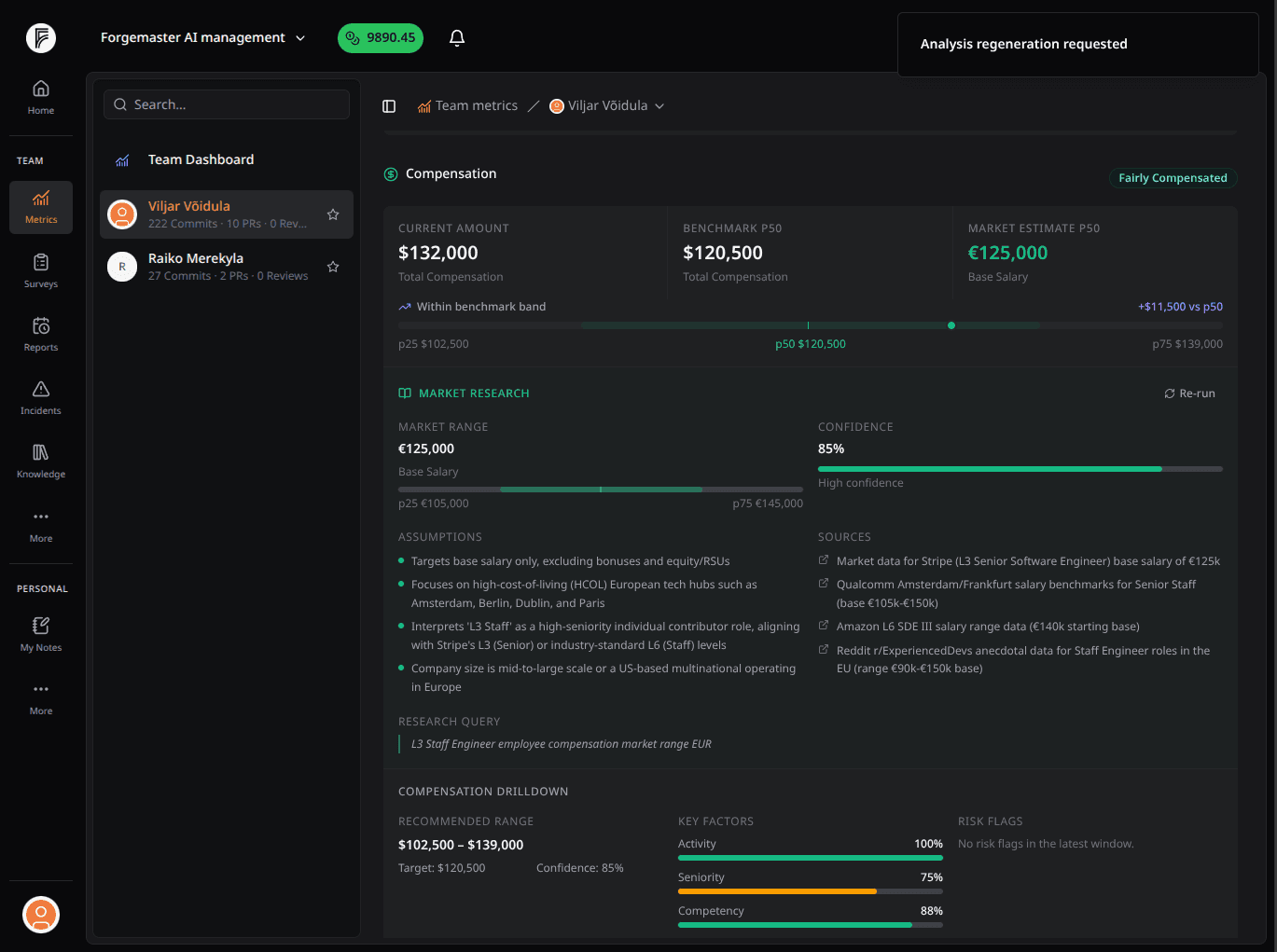This screenshot has height=952, width=1277.
Task: Collapse the member list with the panel toggle
Action: pos(389,105)
